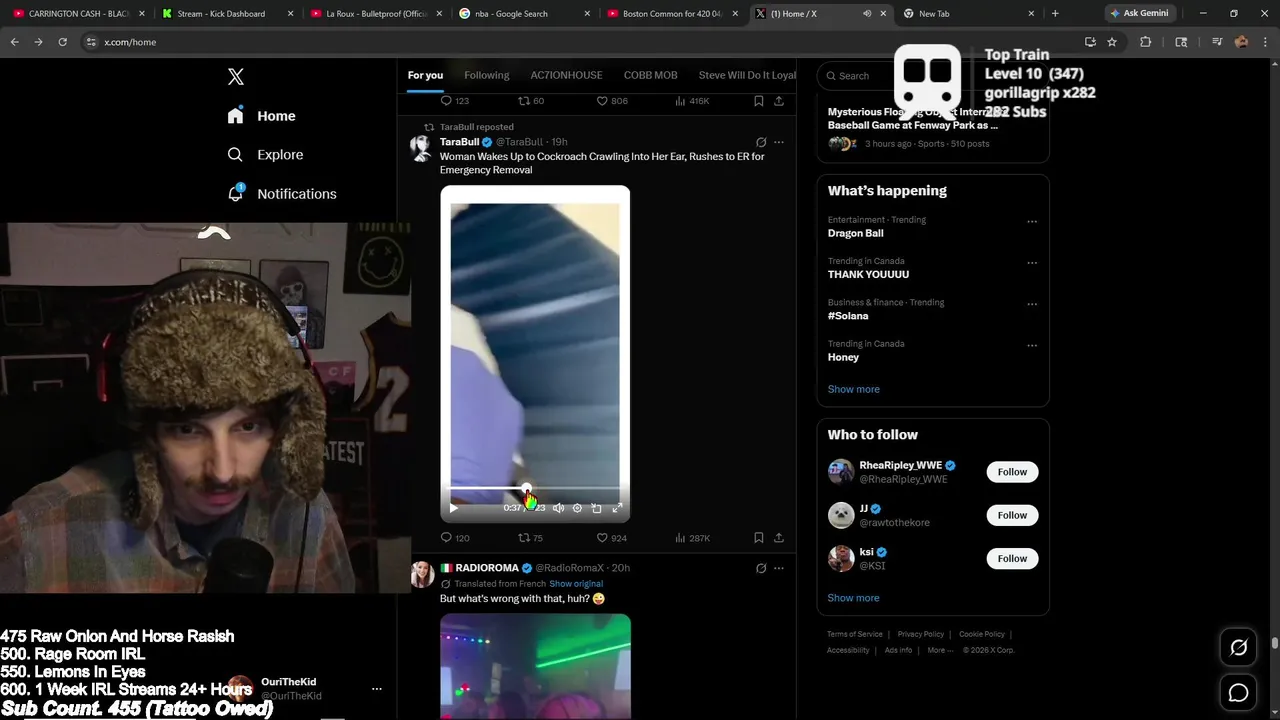Reload the page in Chrome
This screenshot has width=1280, height=720.
coord(62,42)
